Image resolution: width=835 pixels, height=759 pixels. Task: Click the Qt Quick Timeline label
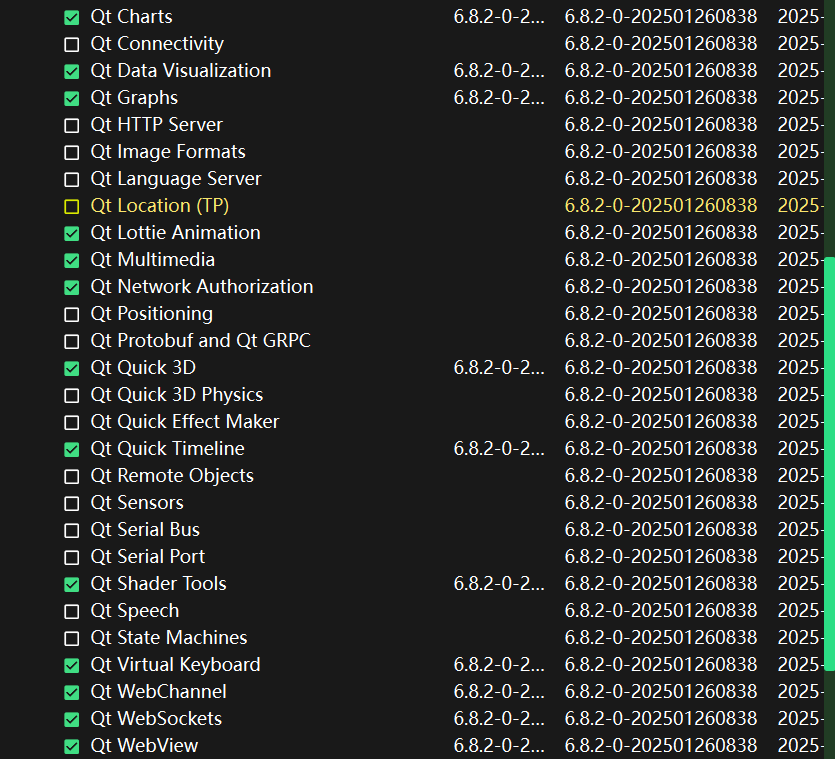(x=168, y=448)
